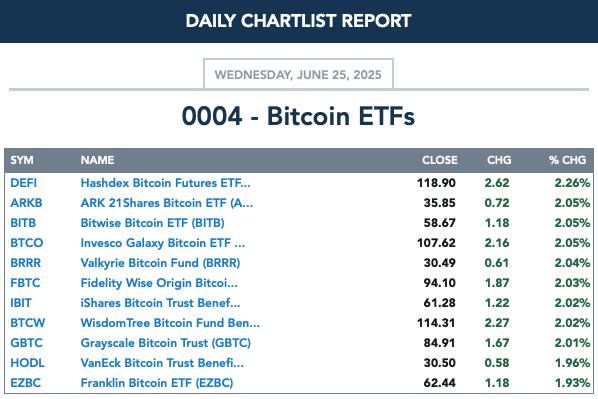The height and width of the screenshot is (399, 598).
Task: Click the 0004 - Bitcoin ETFs title
Action: [298, 116]
